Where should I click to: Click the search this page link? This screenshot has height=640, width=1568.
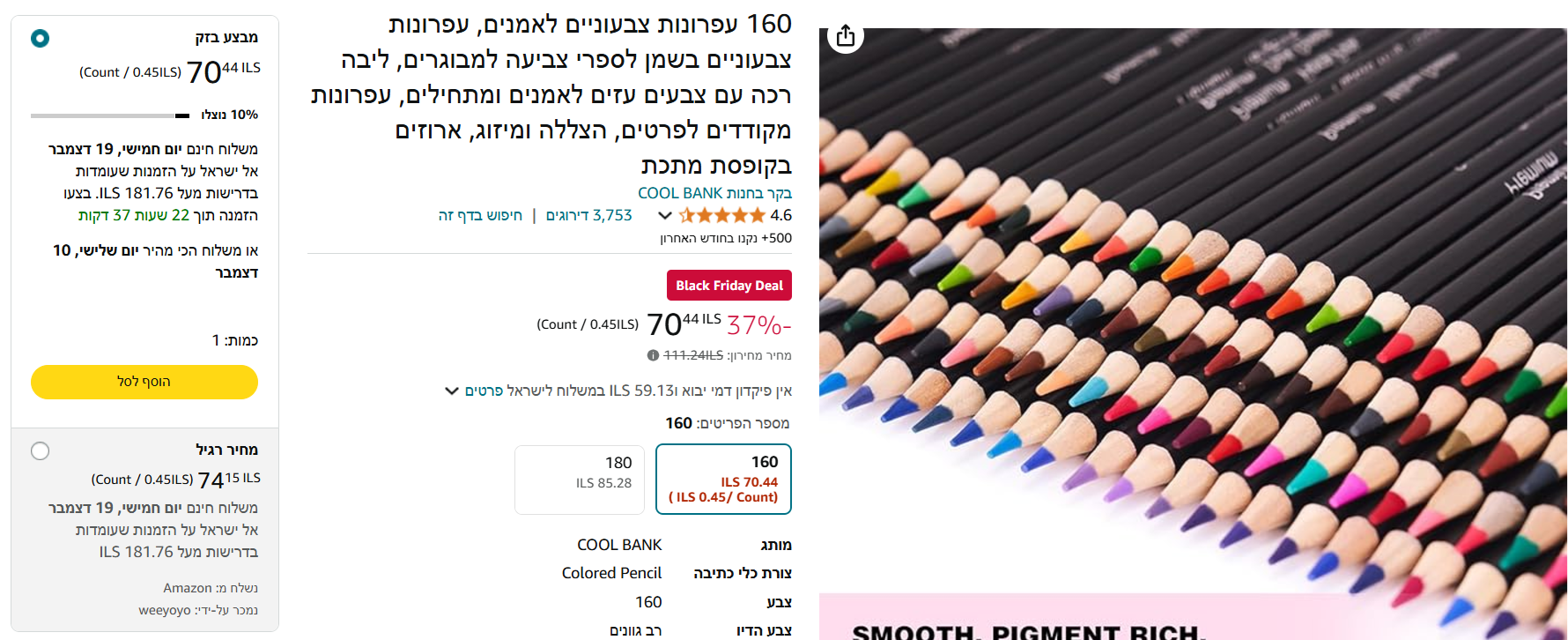click(x=480, y=215)
